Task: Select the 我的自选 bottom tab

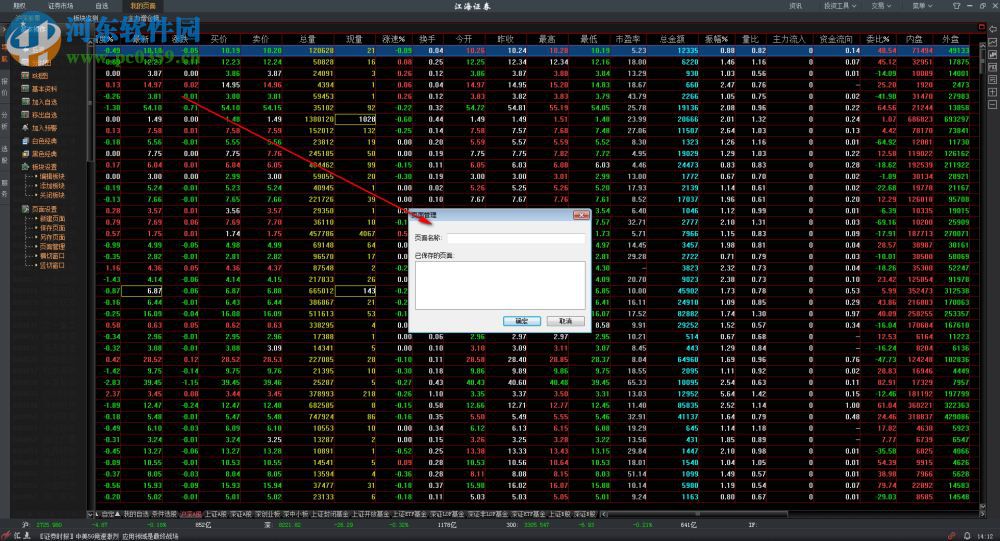Action: tap(136, 514)
